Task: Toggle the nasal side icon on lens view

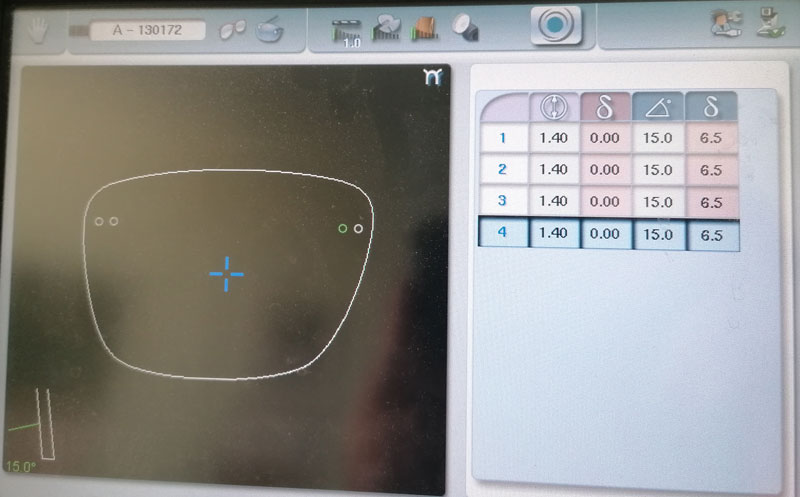Action: pos(431,79)
